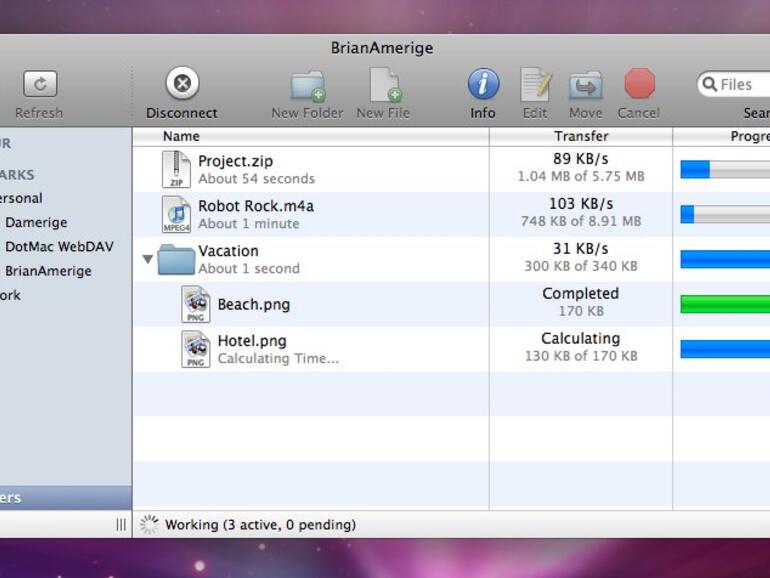Select the Beach.png file name

point(254,304)
